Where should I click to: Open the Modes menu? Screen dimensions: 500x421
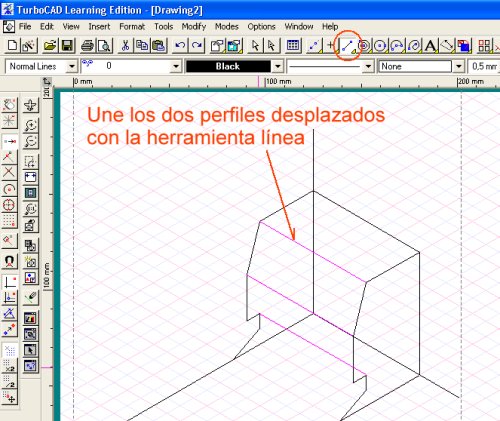click(x=227, y=26)
